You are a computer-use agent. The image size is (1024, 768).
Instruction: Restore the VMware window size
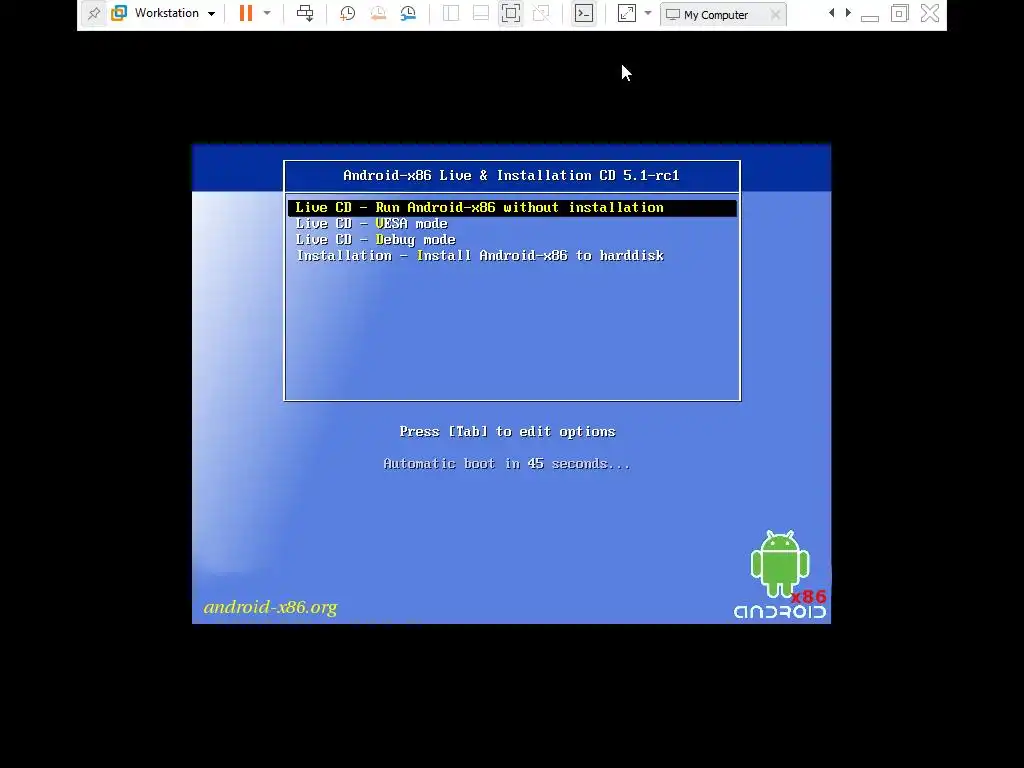(x=899, y=13)
